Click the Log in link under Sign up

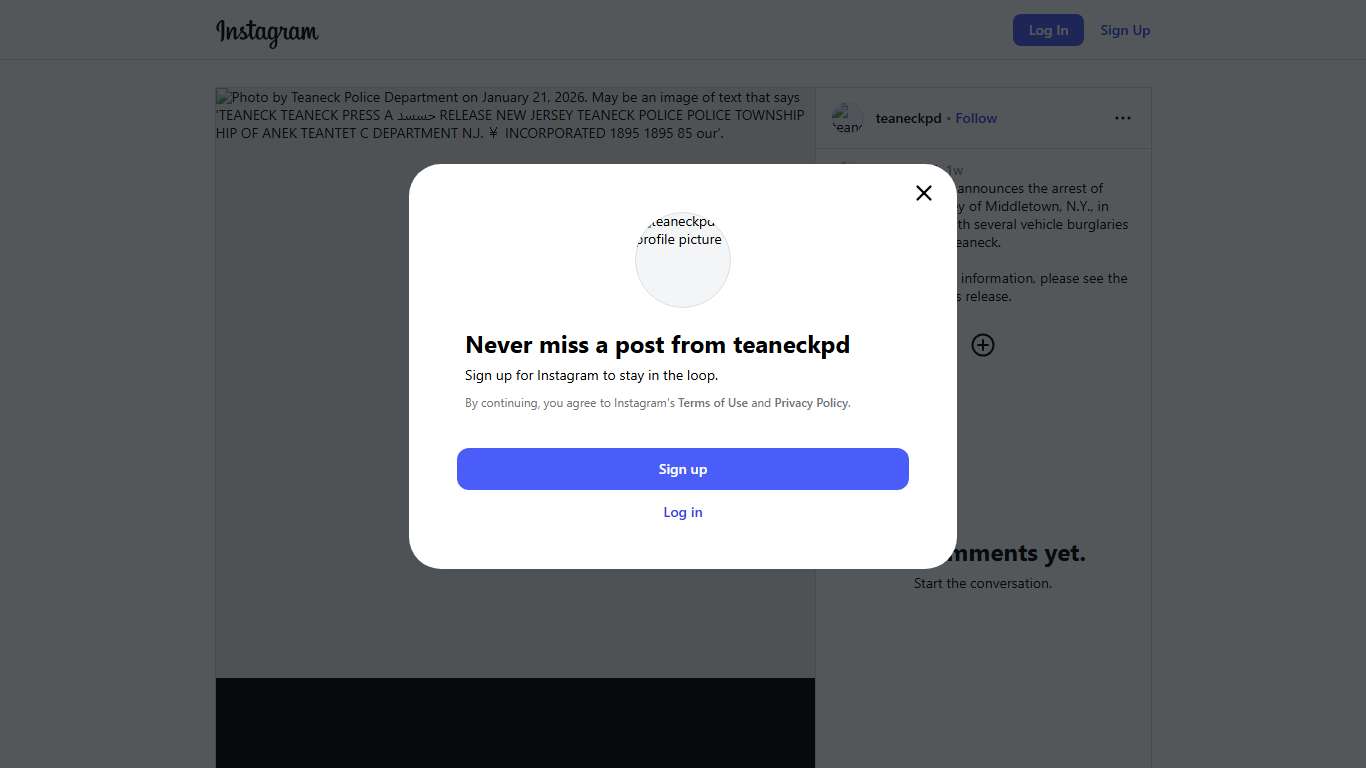tap(683, 512)
